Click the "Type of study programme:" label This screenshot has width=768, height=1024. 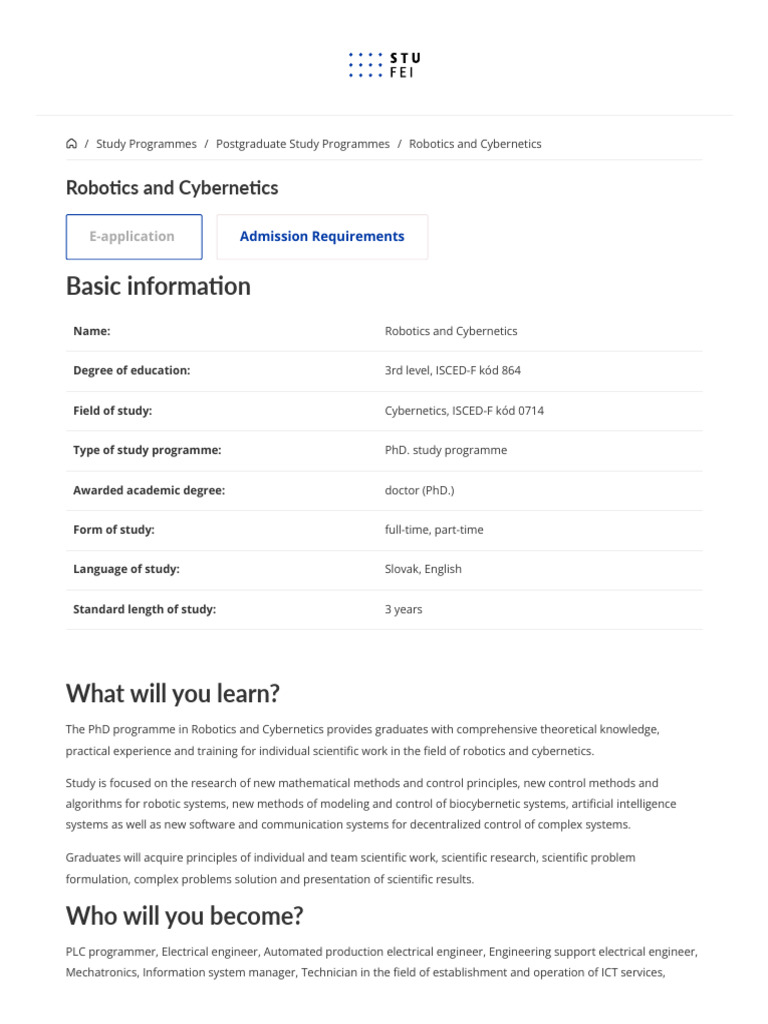147,451
